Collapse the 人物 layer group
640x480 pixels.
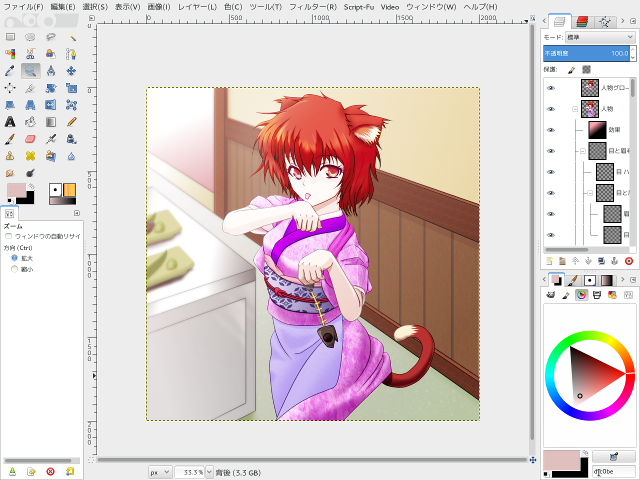pos(575,109)
